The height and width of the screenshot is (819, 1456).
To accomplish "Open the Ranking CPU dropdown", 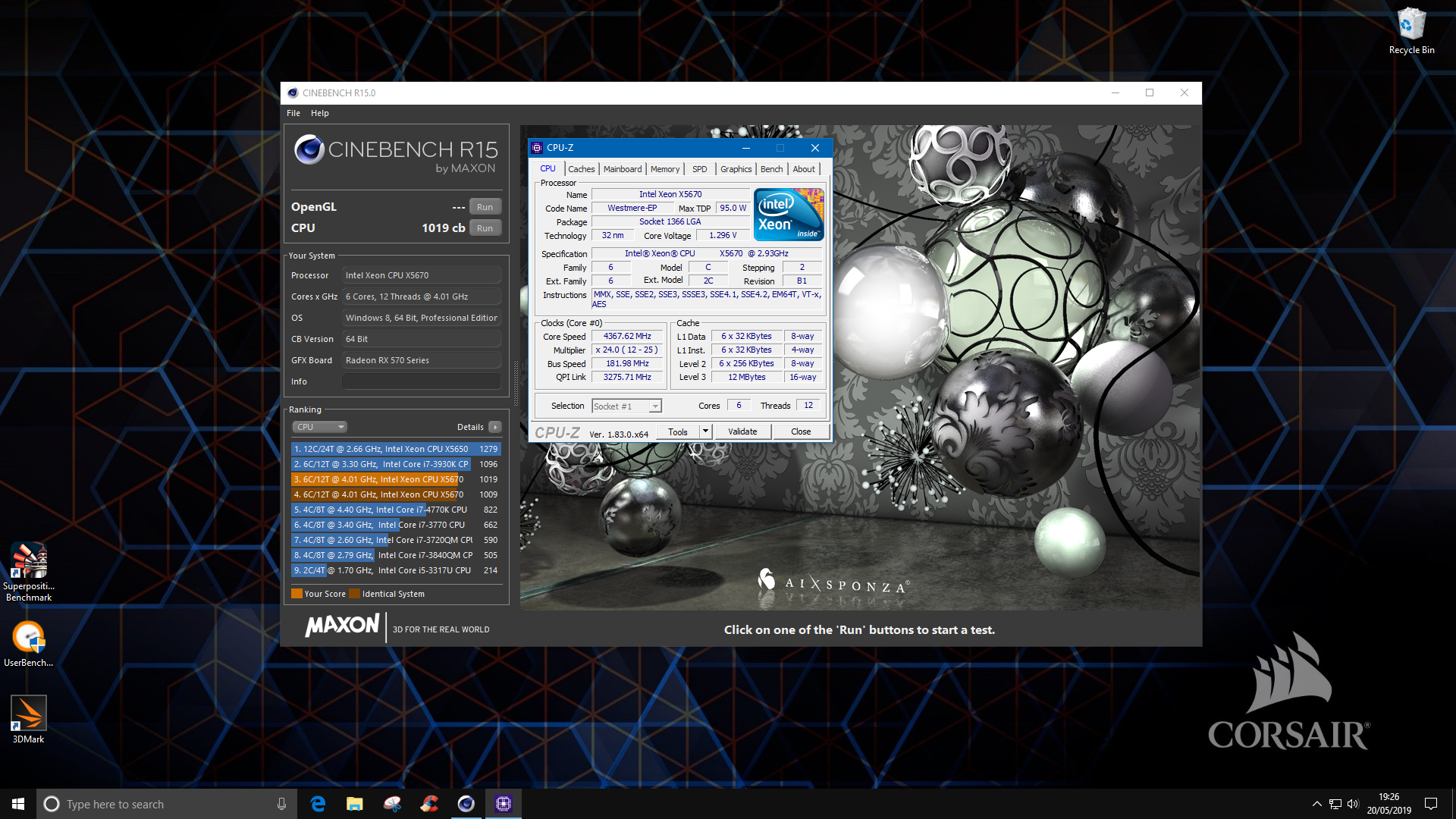I will [x=319, y=427].
